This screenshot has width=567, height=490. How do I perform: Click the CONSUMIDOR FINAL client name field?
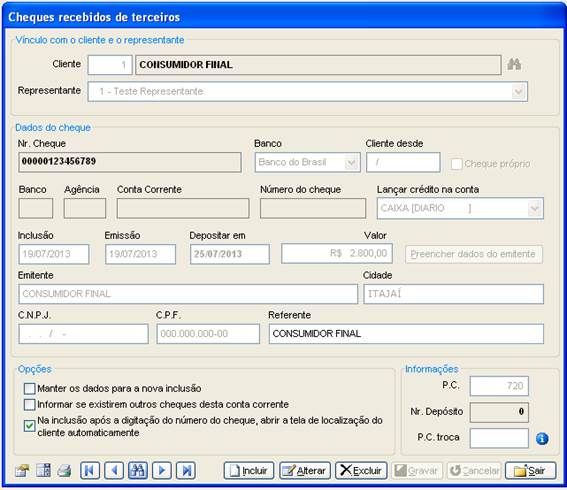tap(318, 65)
